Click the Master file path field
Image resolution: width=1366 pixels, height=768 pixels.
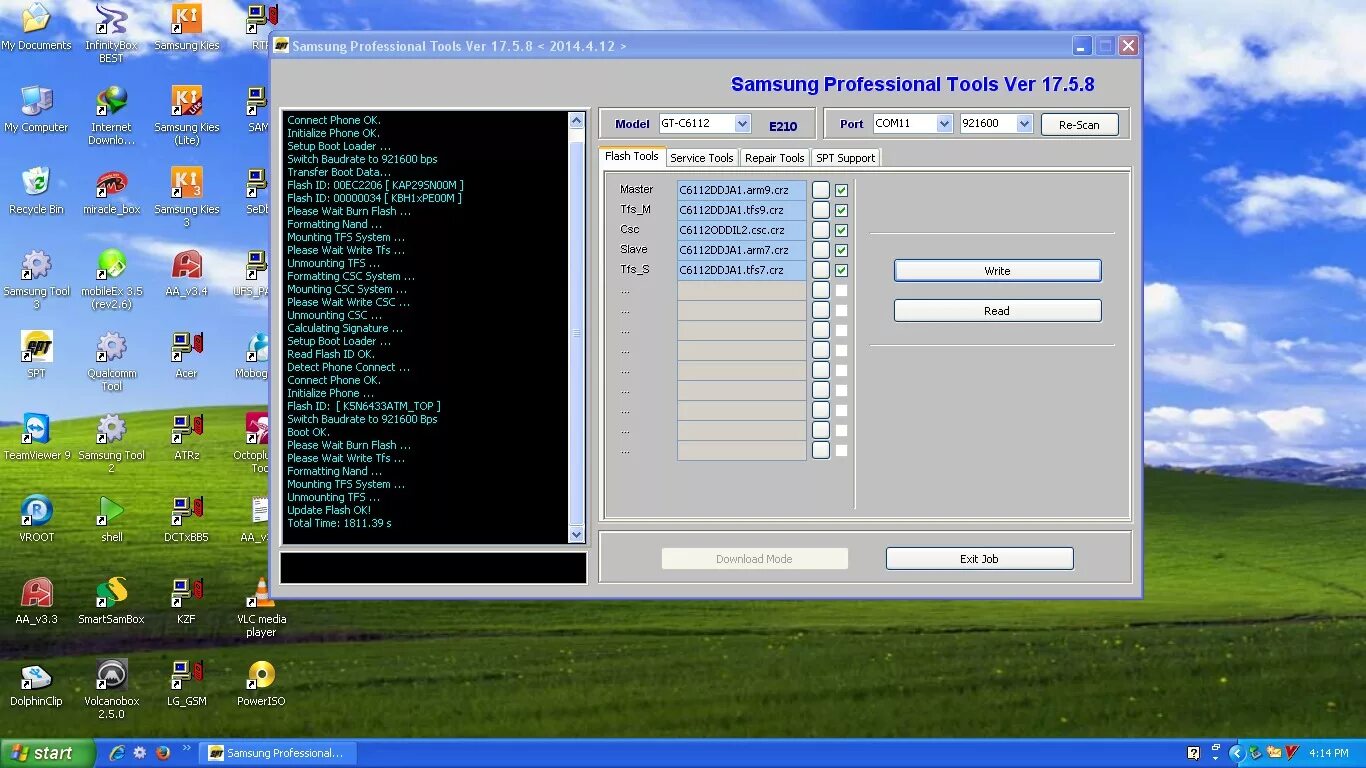click(742, 190)
